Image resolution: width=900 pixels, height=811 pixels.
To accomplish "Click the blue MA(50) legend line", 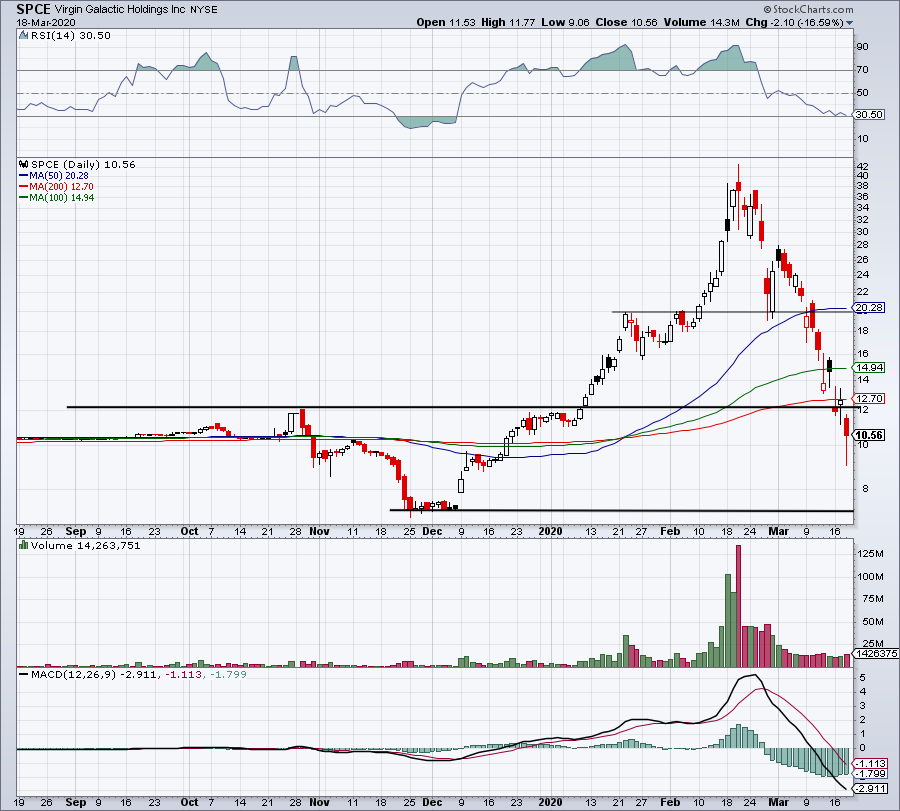I will [x=24, y=176].
